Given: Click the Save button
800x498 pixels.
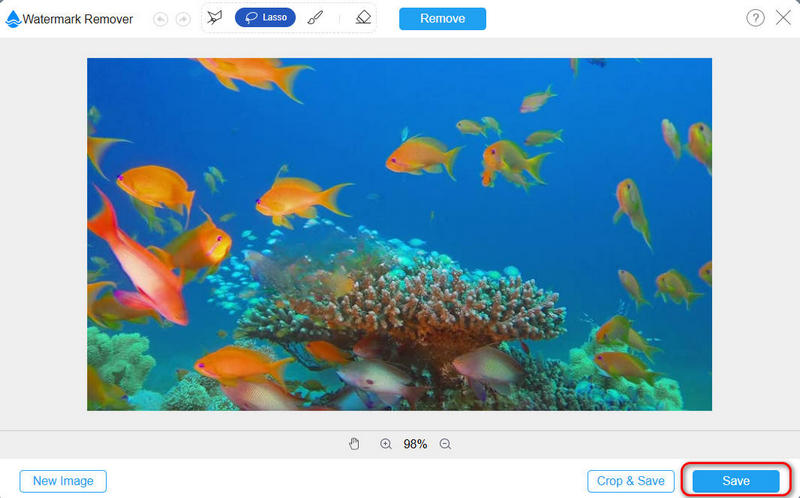Looking at the screenshot, I should (x=735, y=481).
